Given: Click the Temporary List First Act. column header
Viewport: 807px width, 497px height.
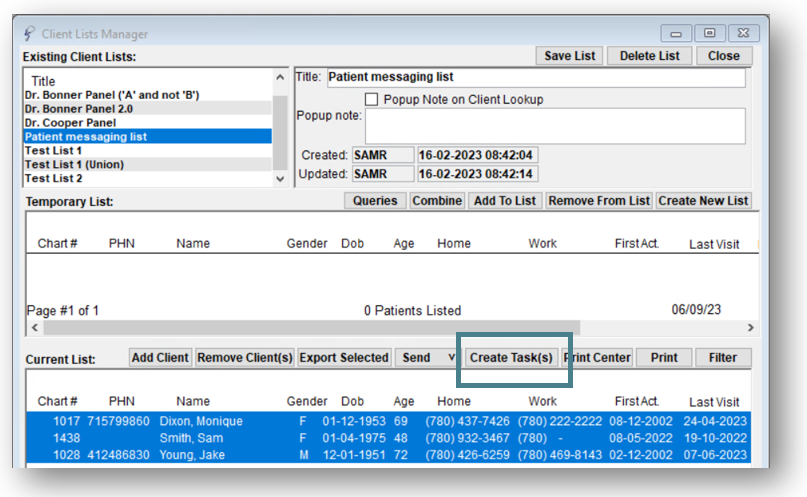Looking at the screenshot, I should [x=637, y=243].
